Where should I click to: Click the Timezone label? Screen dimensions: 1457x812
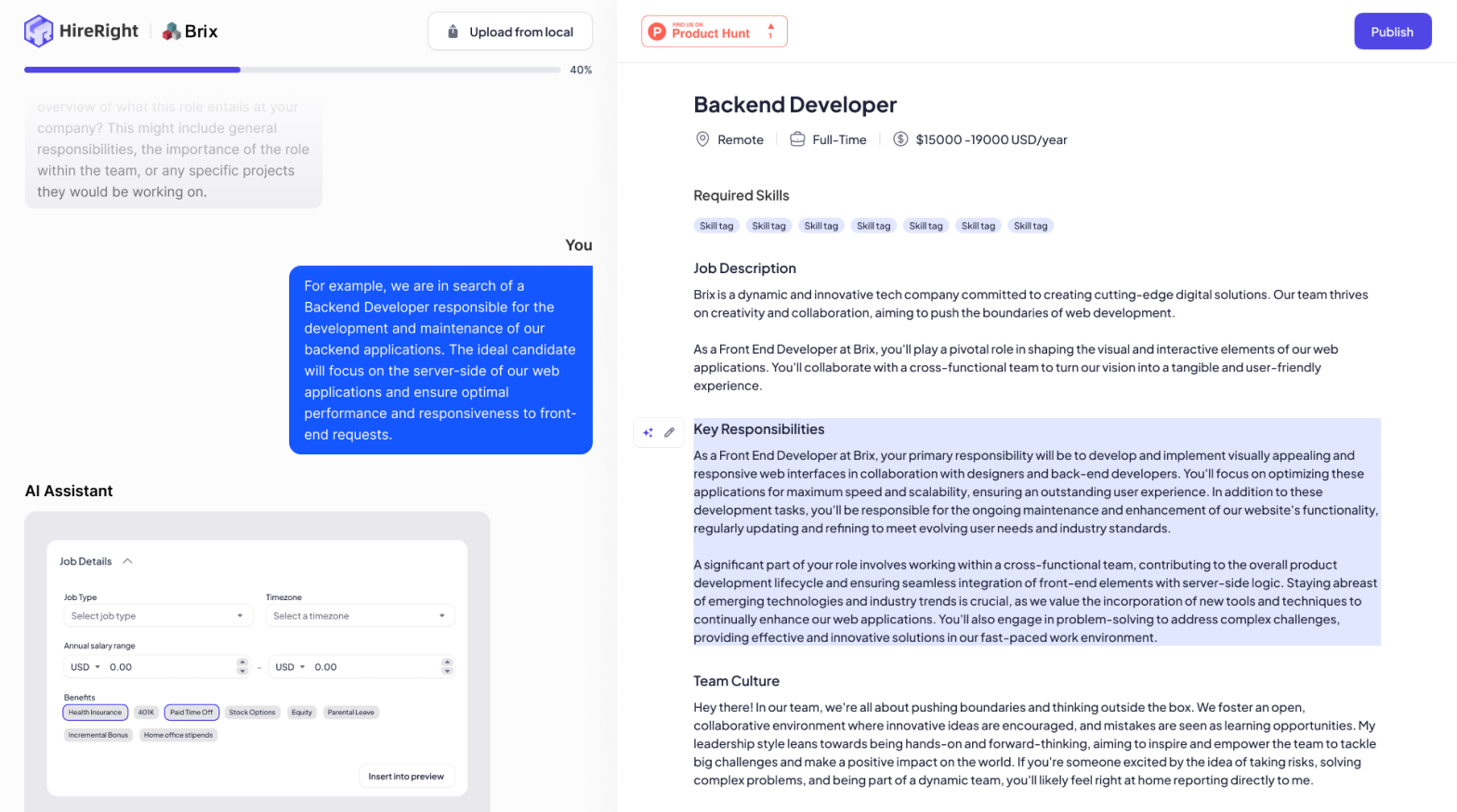283,597
